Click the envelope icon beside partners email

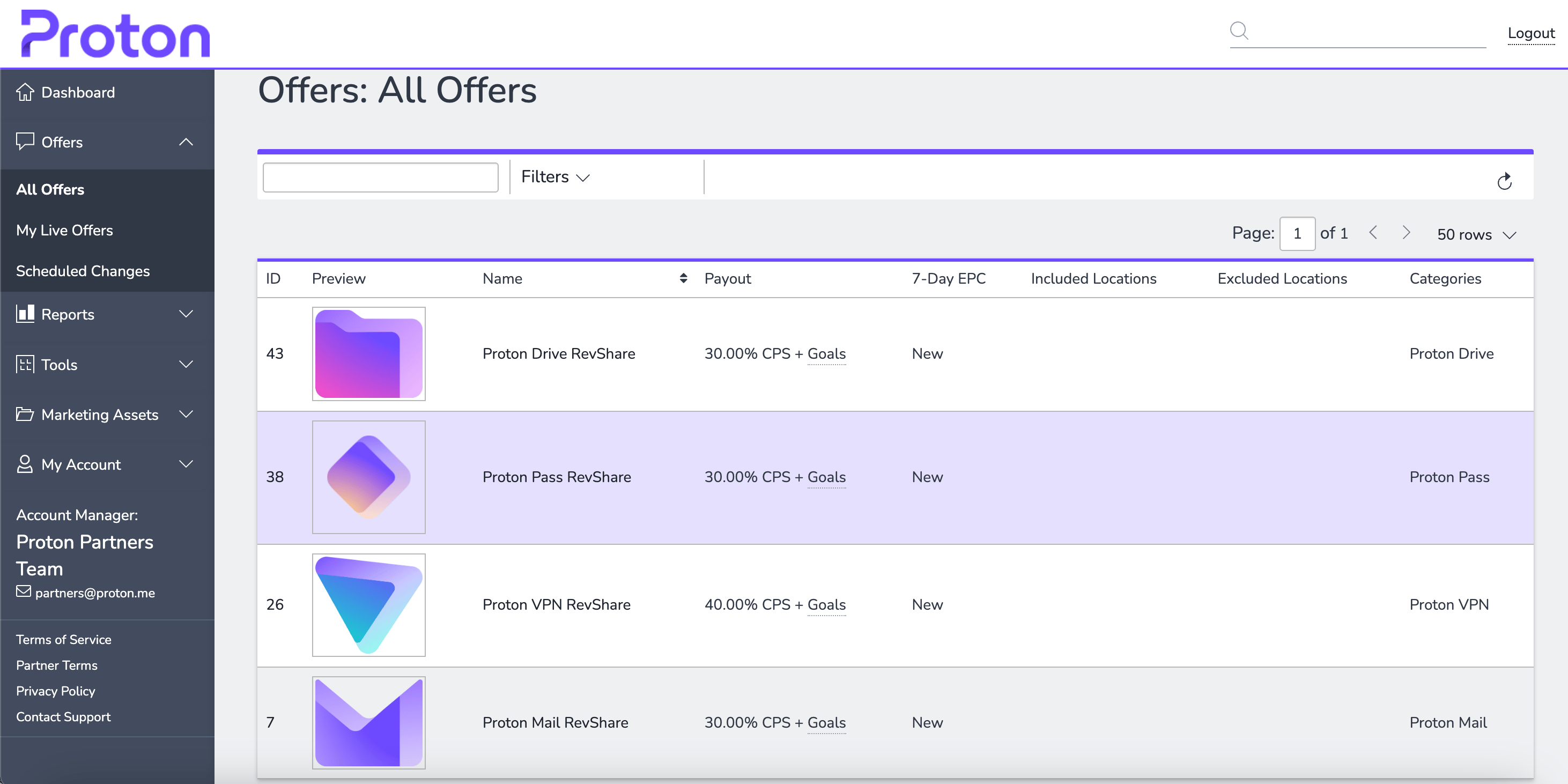click(x=23, y=591)
